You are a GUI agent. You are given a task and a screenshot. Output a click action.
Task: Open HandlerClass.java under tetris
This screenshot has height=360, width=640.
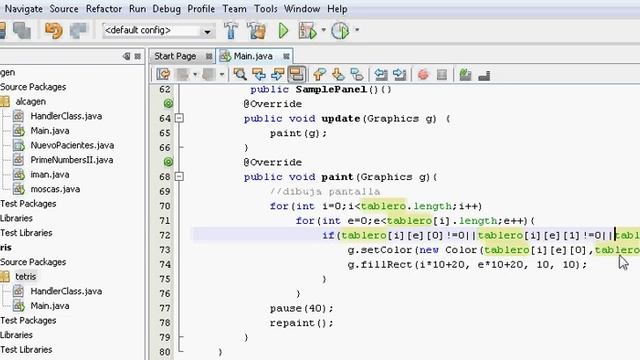click(66, 291)
